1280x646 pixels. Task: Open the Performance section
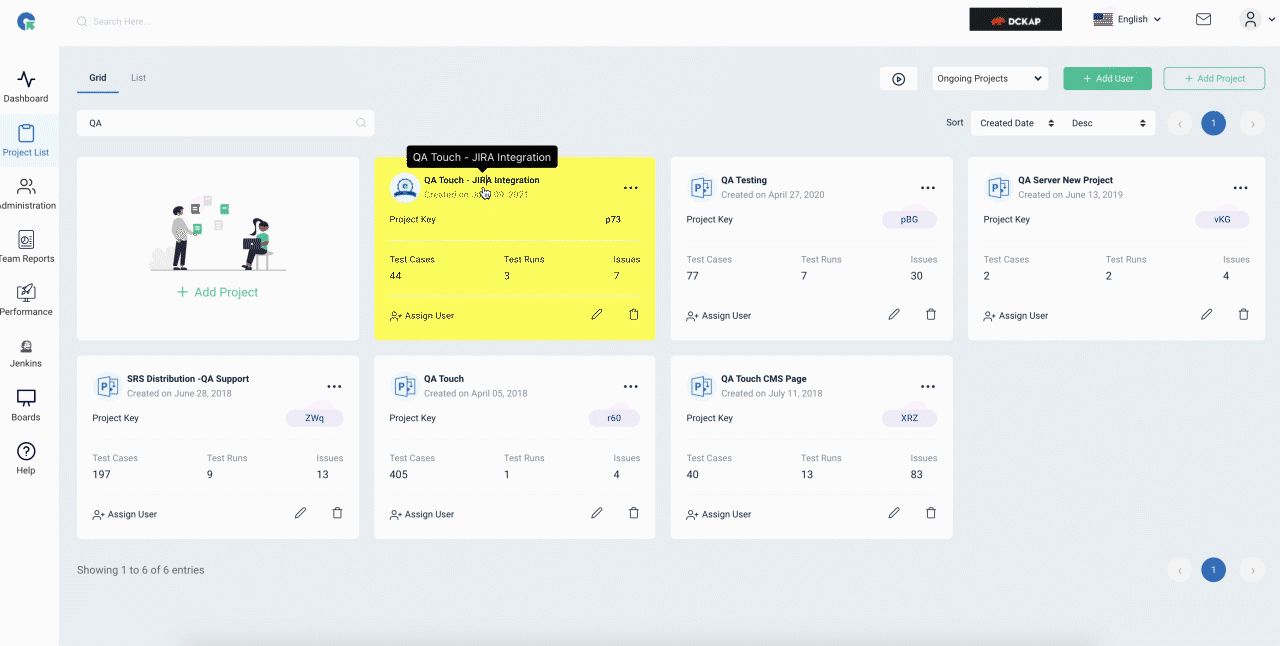point(26,300)
